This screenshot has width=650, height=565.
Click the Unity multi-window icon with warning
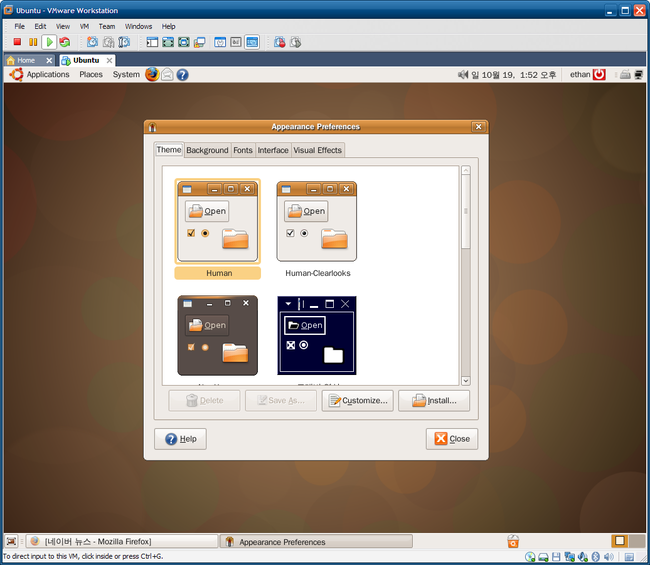click(199, 42)
